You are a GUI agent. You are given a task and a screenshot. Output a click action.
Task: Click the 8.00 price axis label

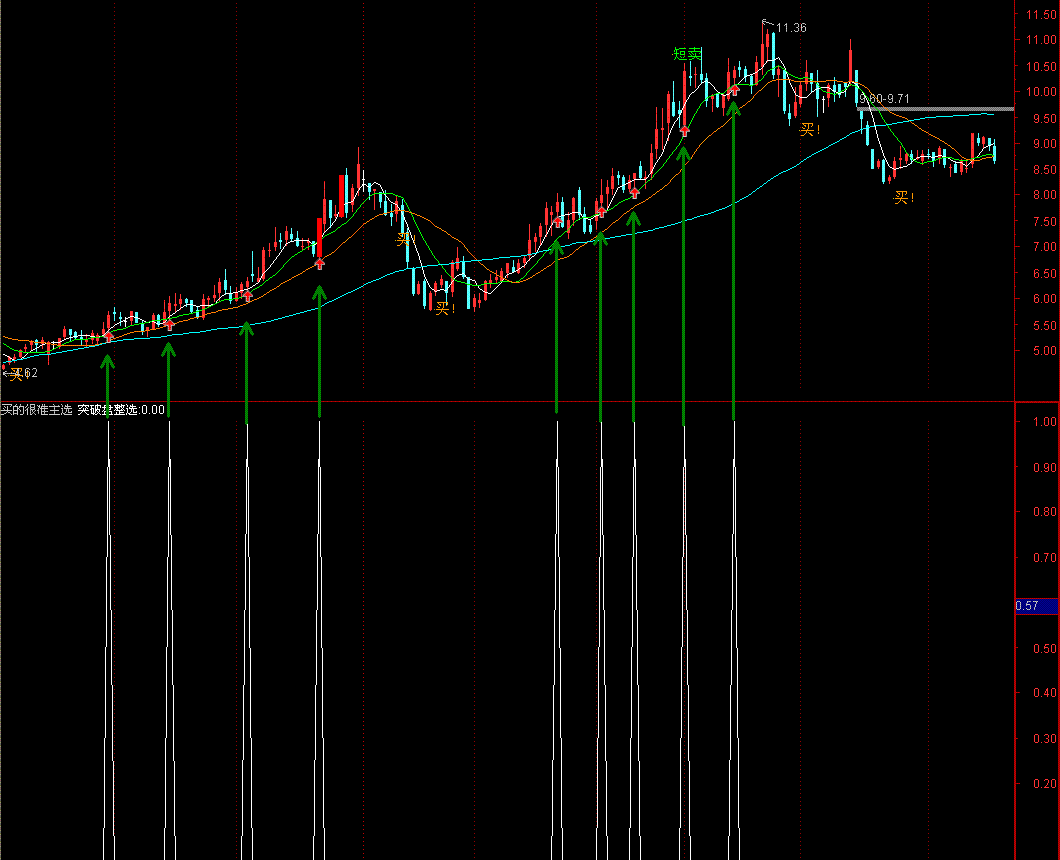click(x=1044, y=195)
